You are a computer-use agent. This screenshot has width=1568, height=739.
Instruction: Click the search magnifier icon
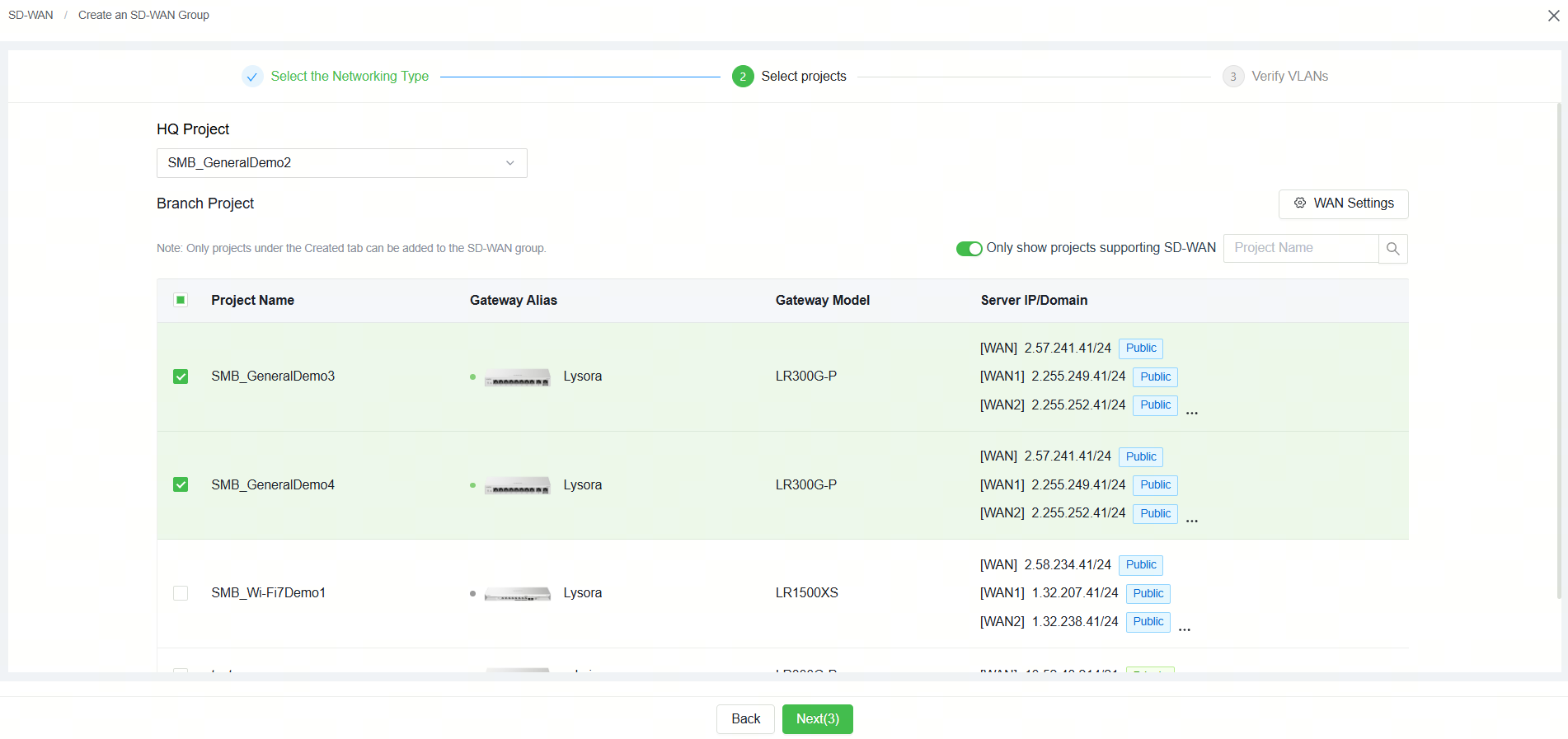1393,248
